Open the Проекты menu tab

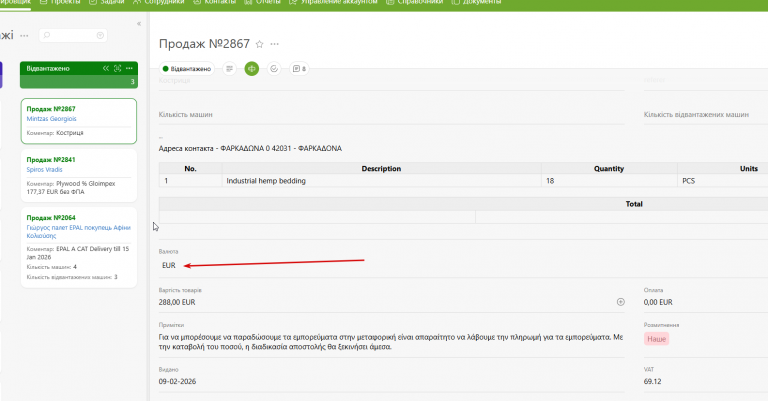point(60,2)
